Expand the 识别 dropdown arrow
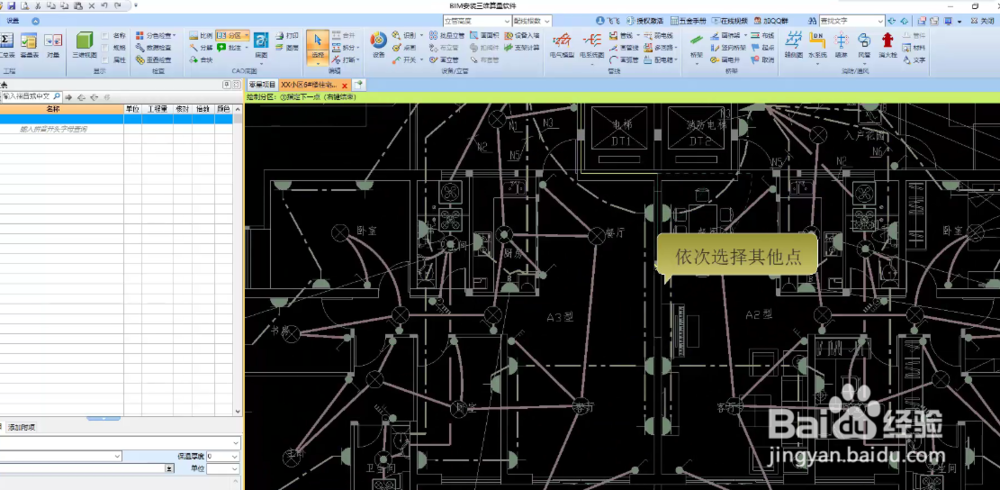Screen dimensions: 1000x490 pyautogui.click(x=422, y=36)
